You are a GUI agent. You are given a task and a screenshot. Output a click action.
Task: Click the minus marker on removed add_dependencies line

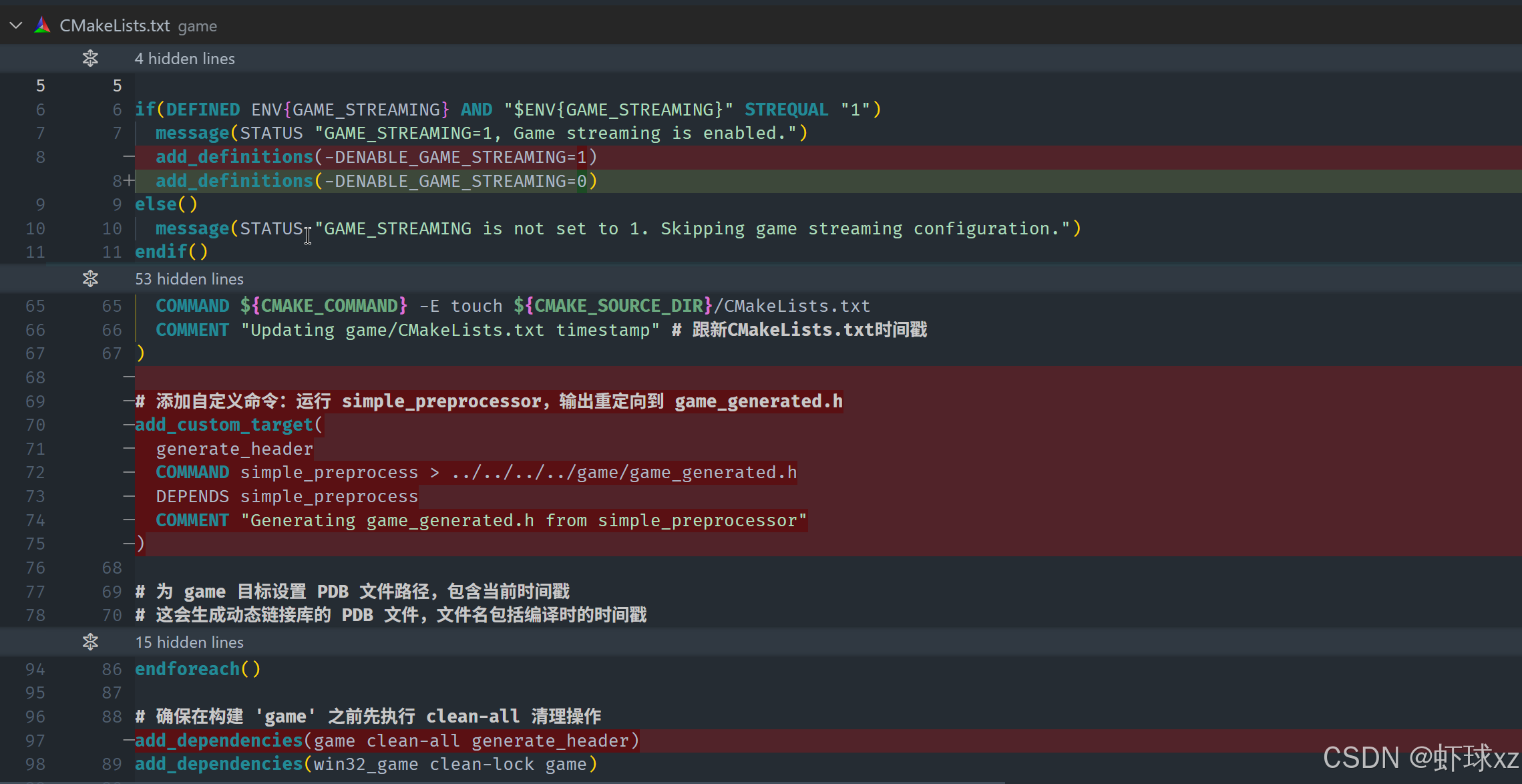129,741
